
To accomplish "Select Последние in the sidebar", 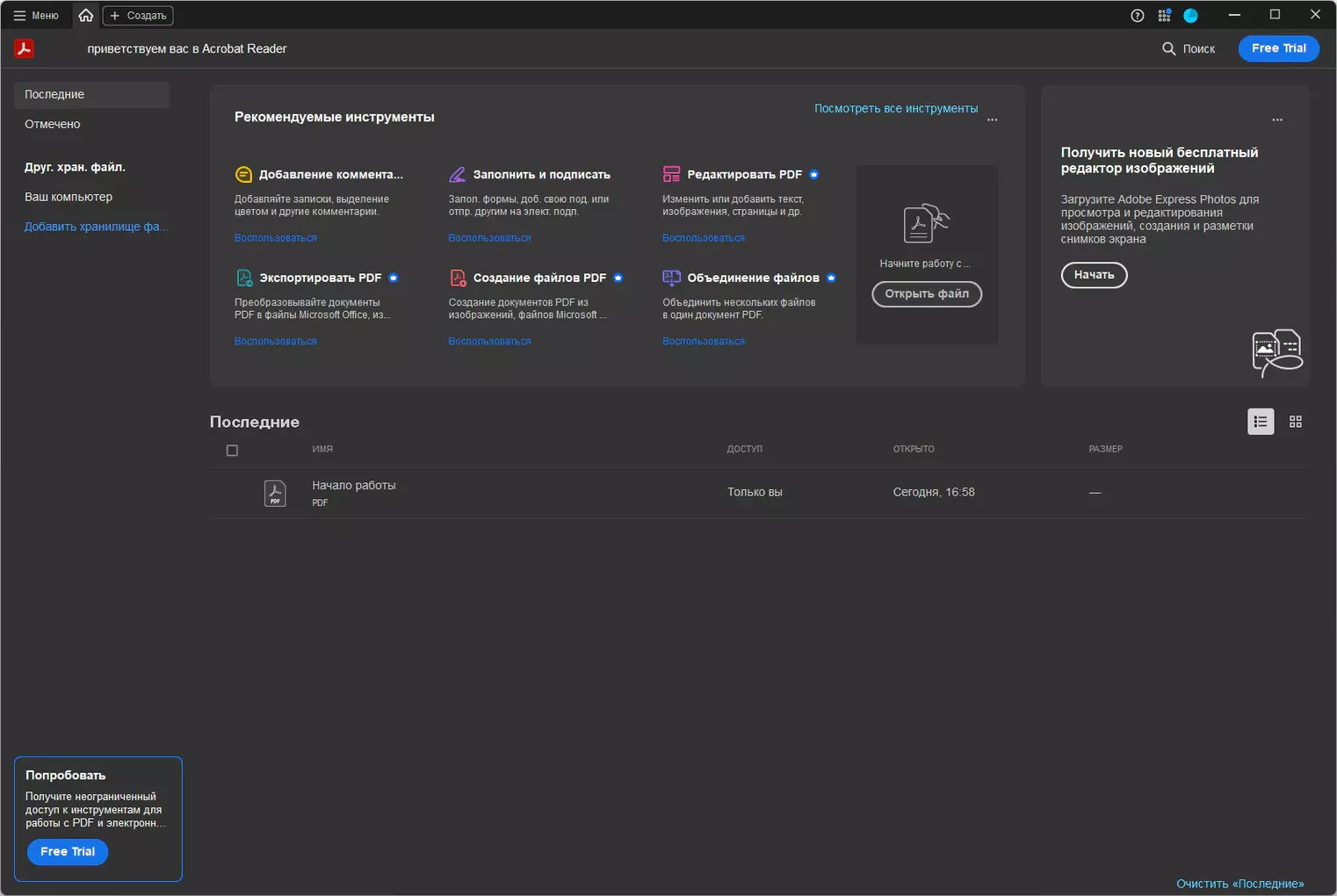I will [91, 94].
